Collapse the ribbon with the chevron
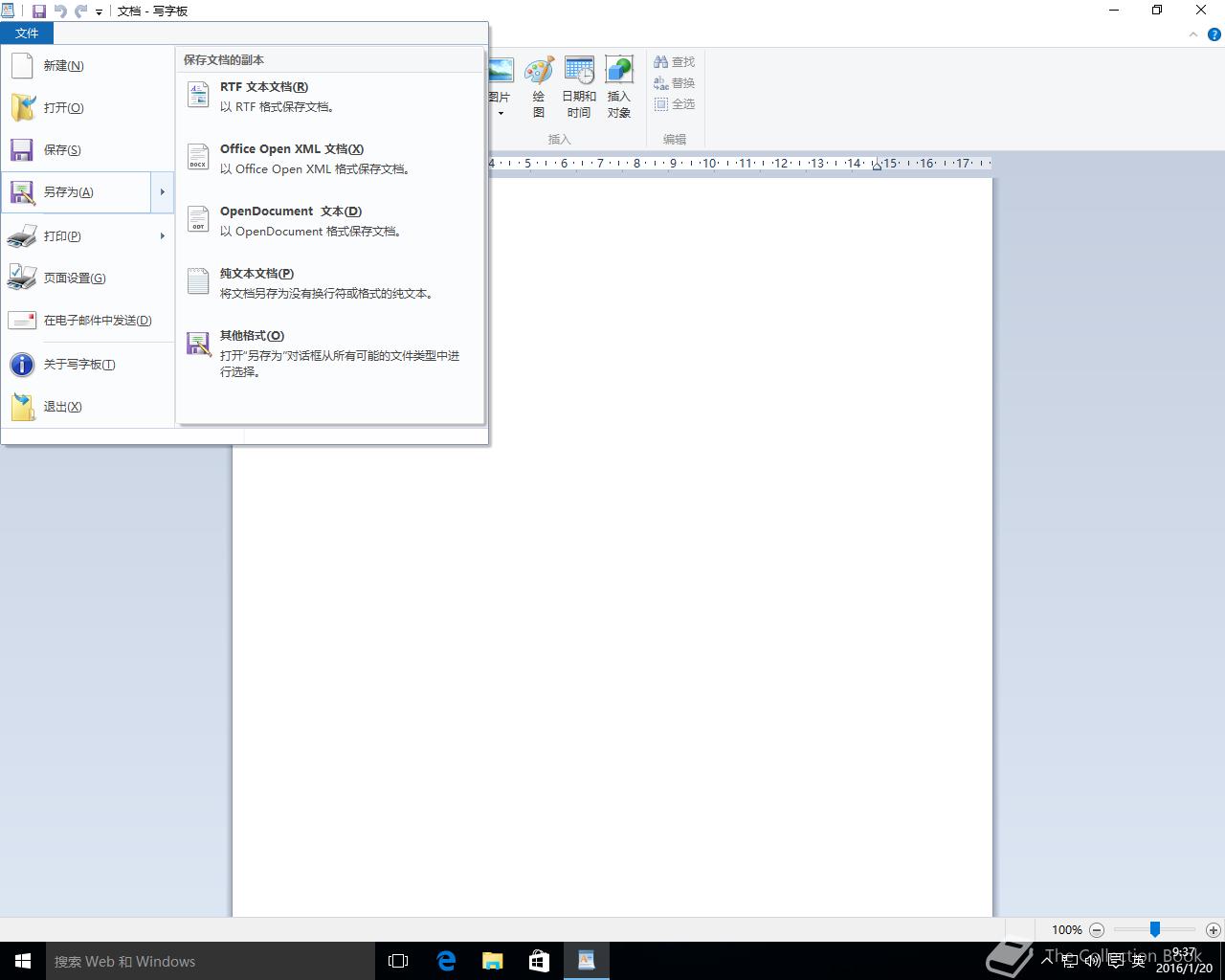The image size is (1225, 980). [x=1193, y=34]
